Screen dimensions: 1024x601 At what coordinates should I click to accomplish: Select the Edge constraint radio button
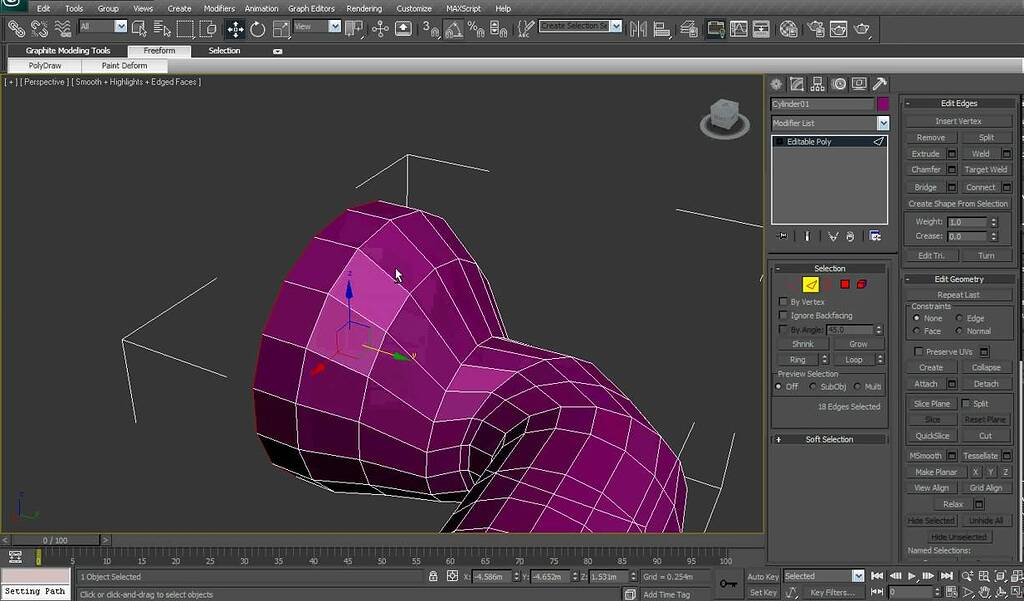coord(960,318)
